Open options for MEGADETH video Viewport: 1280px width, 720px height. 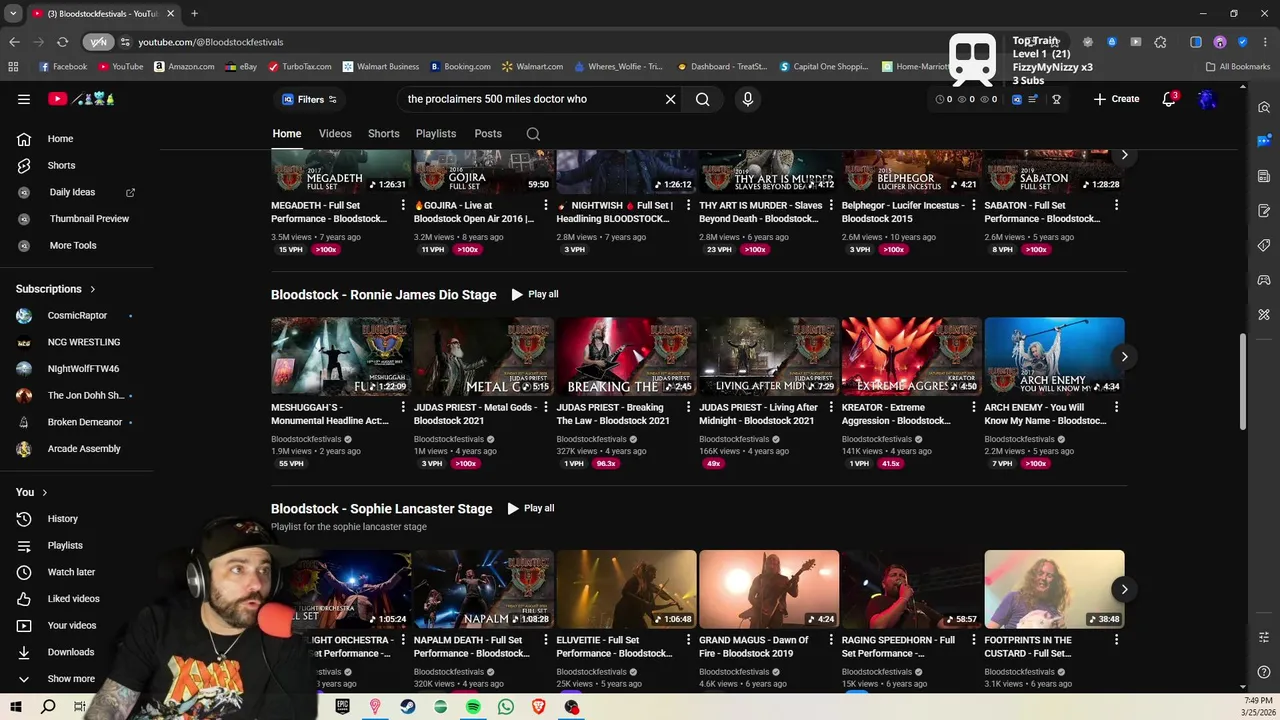[x=403, y=205]
